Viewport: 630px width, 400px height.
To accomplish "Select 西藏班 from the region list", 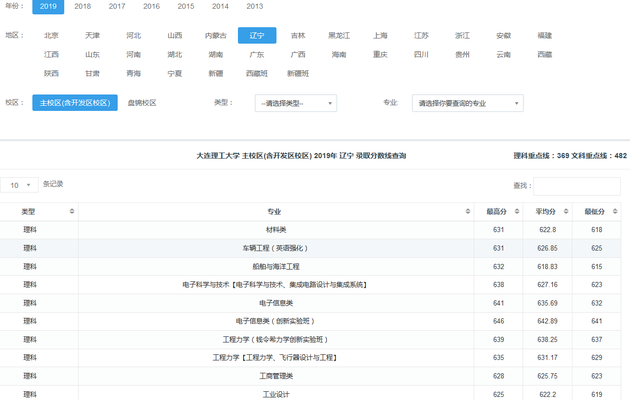I will pos(257,73).
